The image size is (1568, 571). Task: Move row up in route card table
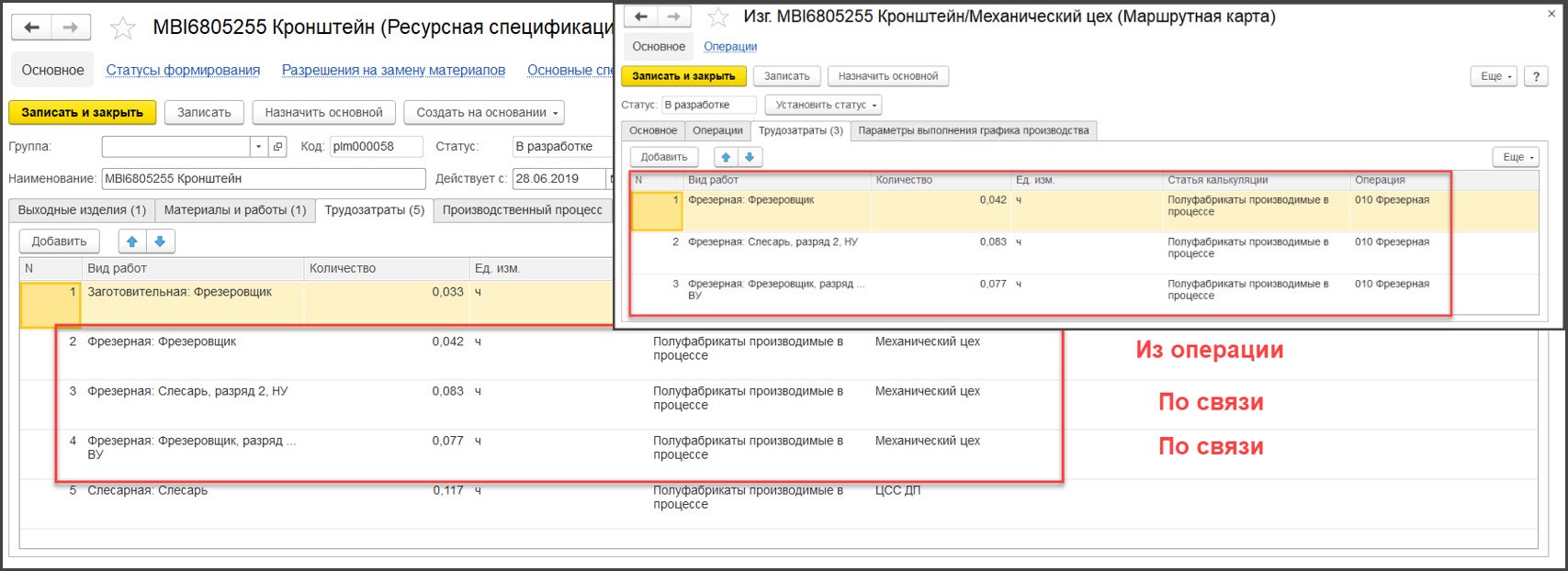(726, 157)
